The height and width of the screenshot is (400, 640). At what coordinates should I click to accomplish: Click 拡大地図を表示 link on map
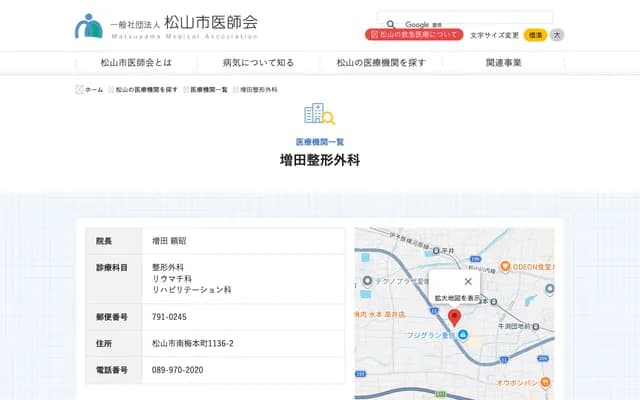pos(454,297)
